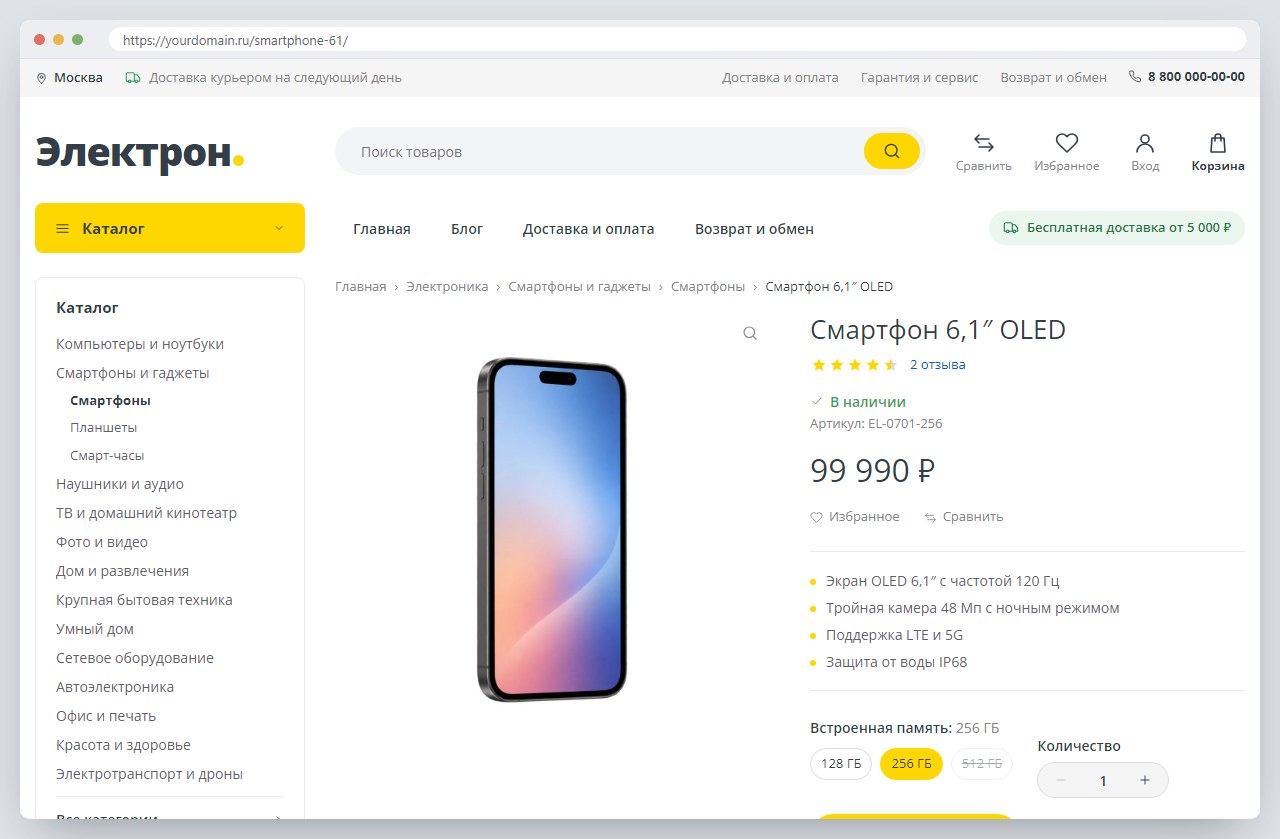Decrease quantity with the minus button
Screen dimensions: 1280x839
click(x=1061, y=780)
